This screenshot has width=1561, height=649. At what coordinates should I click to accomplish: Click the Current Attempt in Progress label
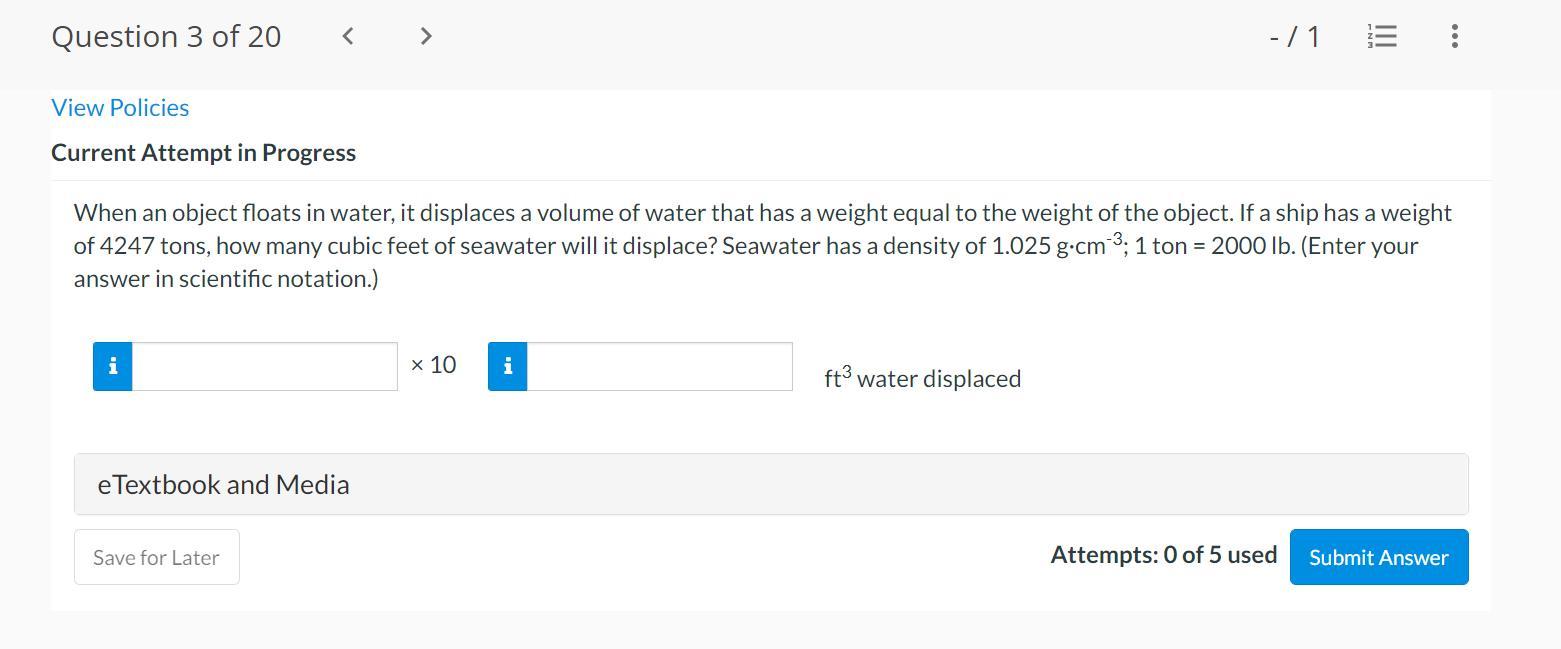[203, 153]
